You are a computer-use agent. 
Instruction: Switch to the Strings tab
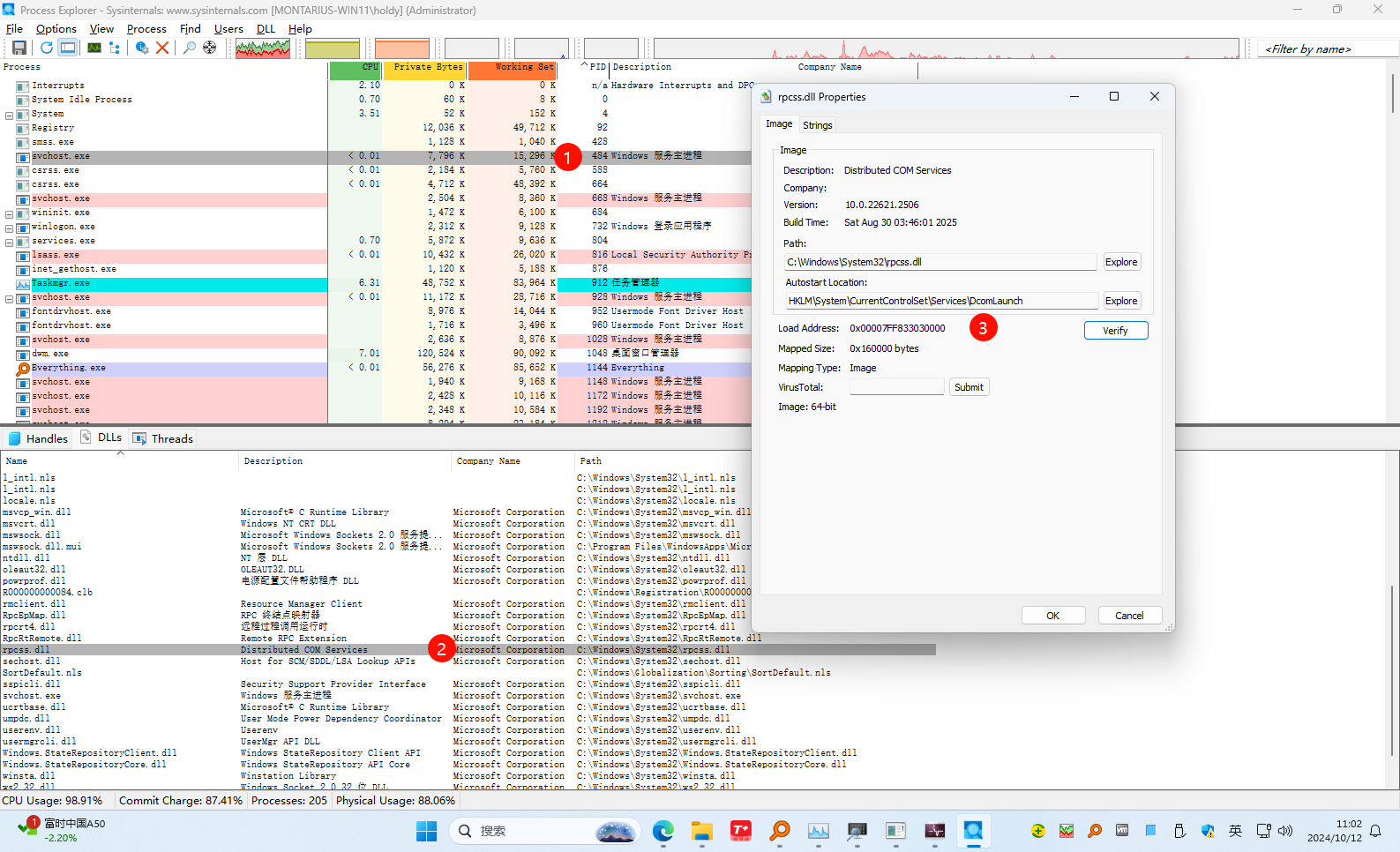pos(817,125)
